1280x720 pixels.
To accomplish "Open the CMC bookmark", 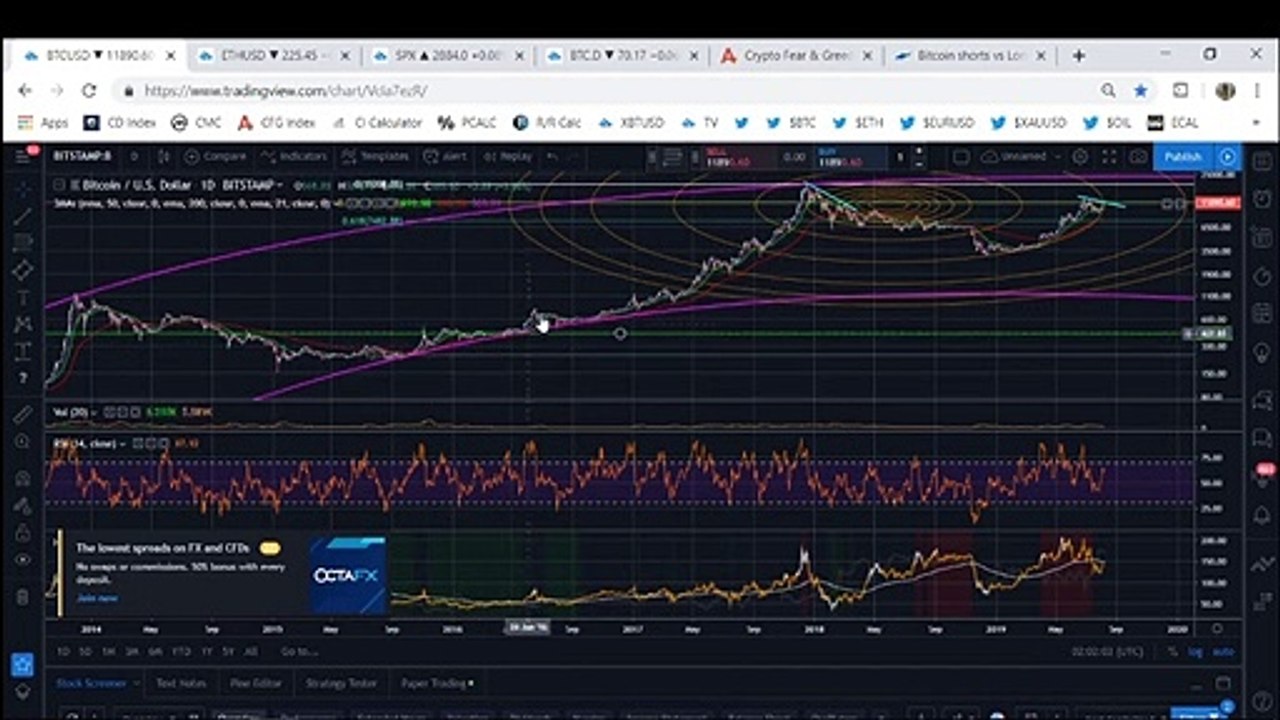I will click(x=197, y=123).
